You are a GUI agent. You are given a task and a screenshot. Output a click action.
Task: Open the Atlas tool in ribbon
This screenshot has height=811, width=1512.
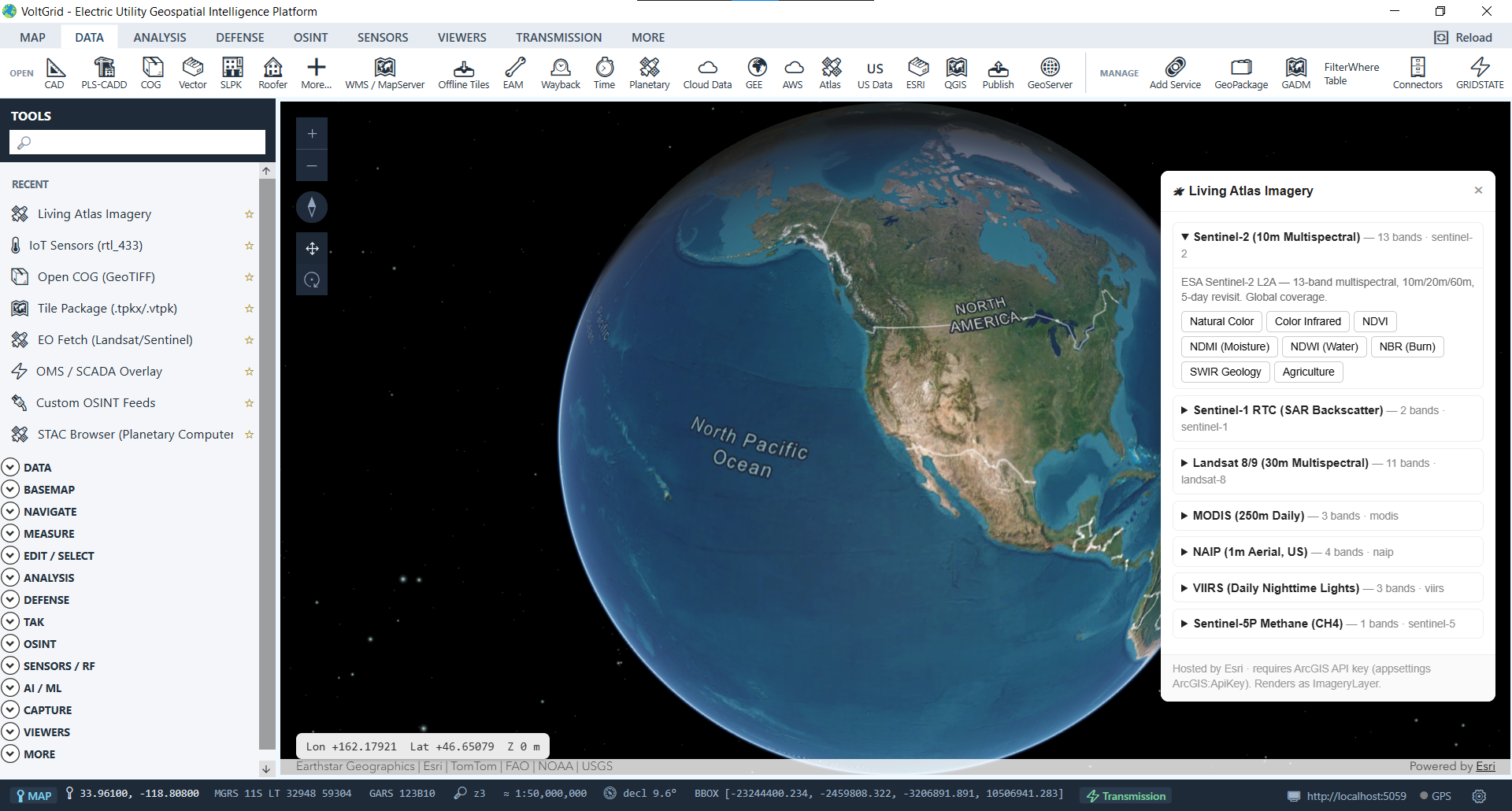(831, 73)
